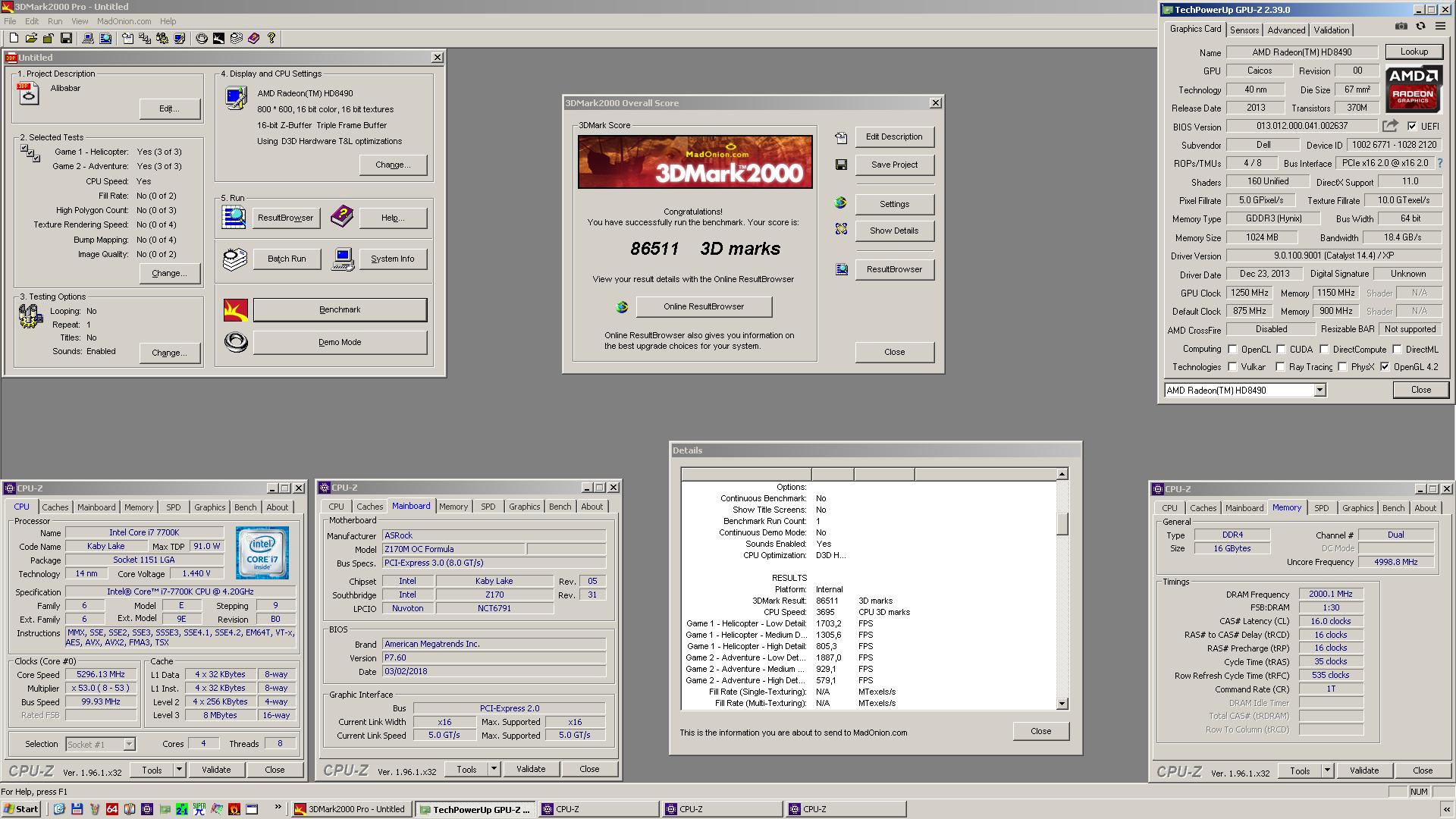Viewport: 1456px width, 819px height.
Task: Open Tools dropdown arrow in CPU-Z Mainboard window
Action: point(494,769)
